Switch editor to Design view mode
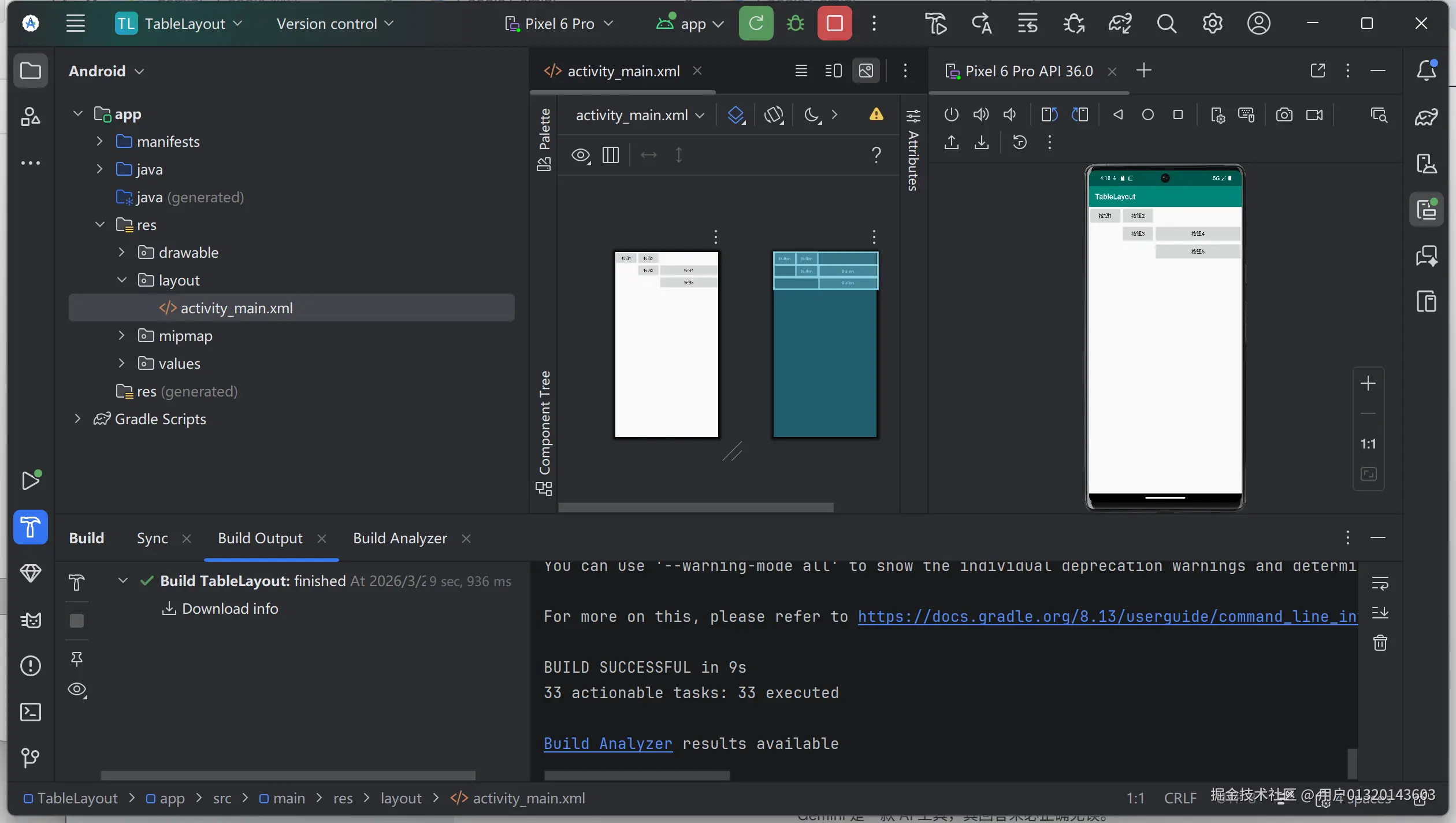The height and width of the screenshot is (823, 1456). [866, 71]
